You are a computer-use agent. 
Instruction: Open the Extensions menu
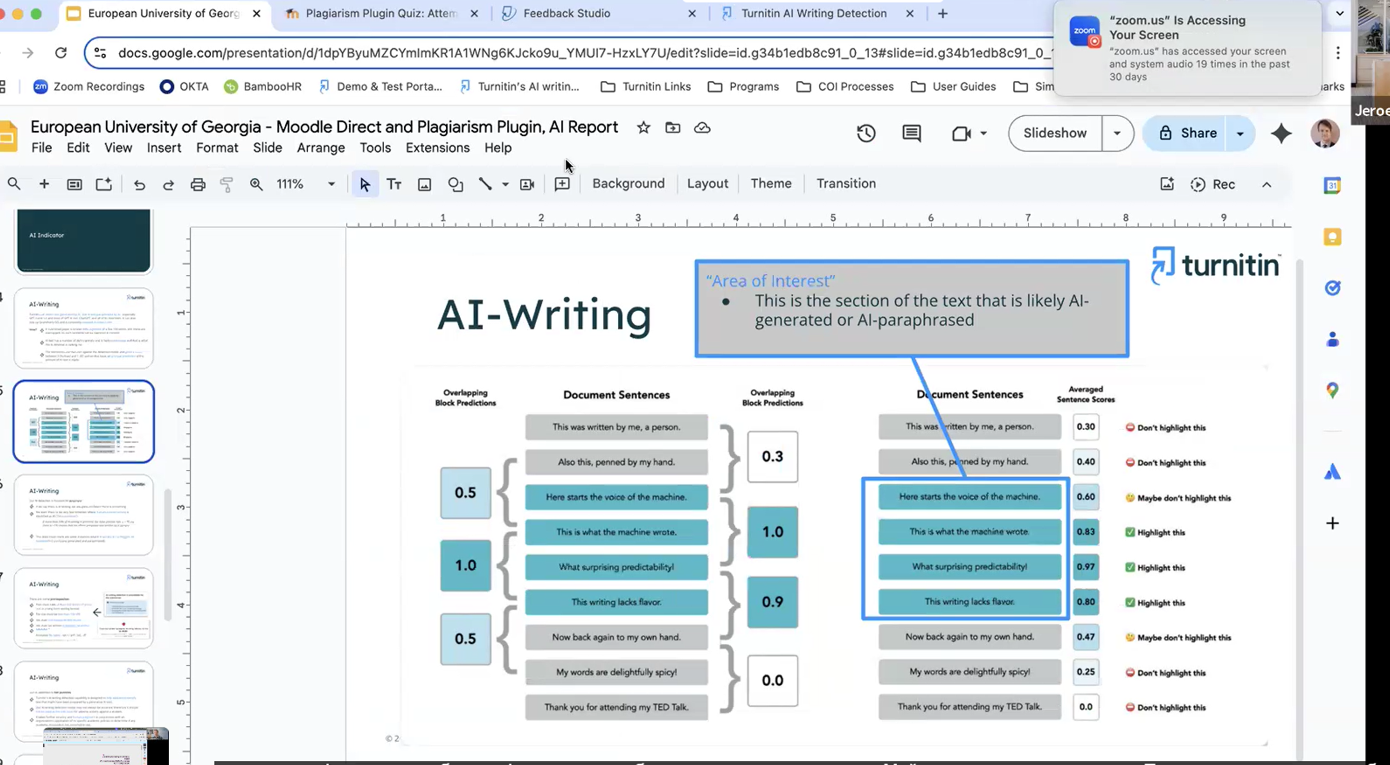pyautogui.click(x=437, y=148)
